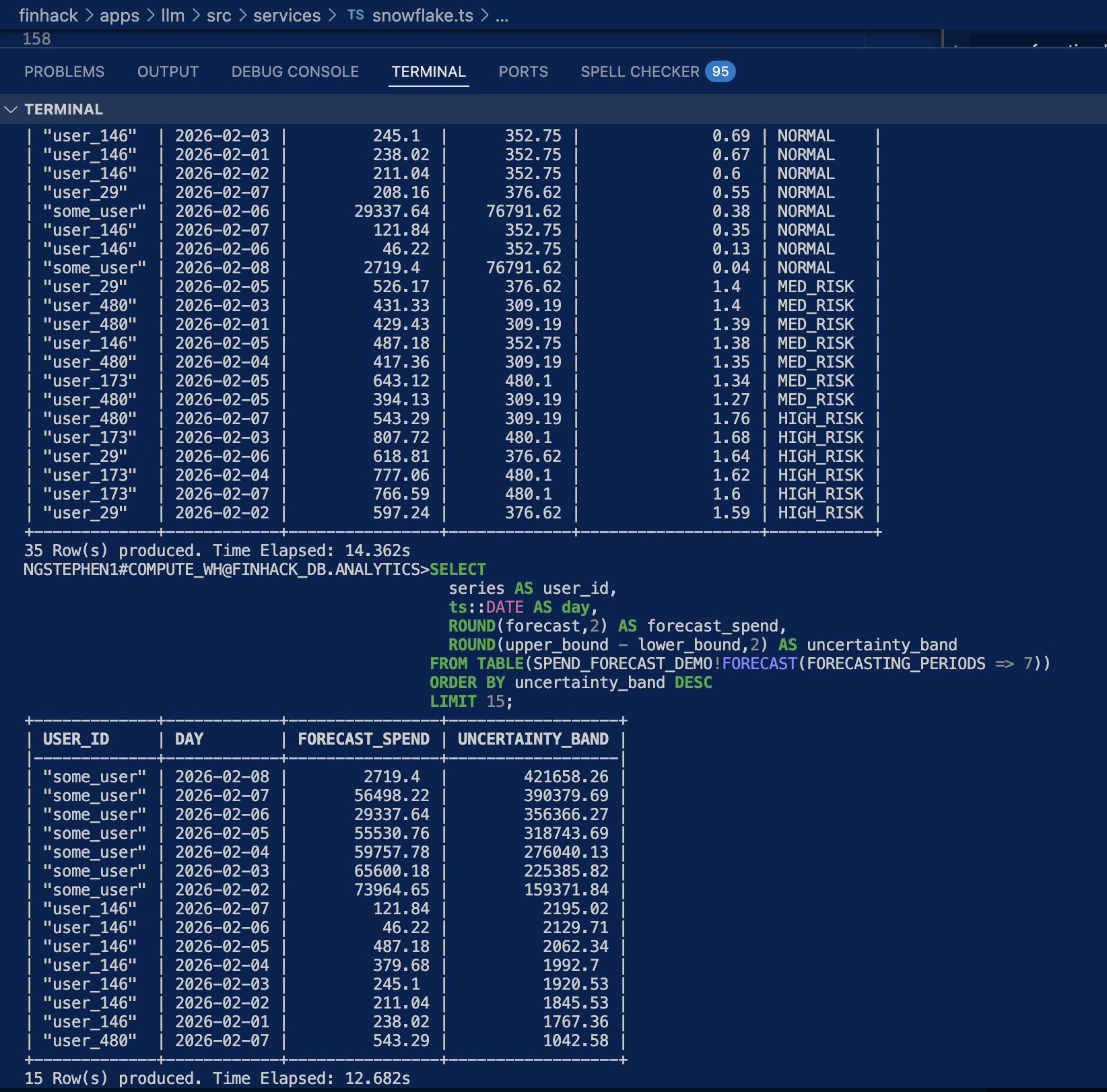Click uncertainty value 225385.82

(x=566, y=871)
